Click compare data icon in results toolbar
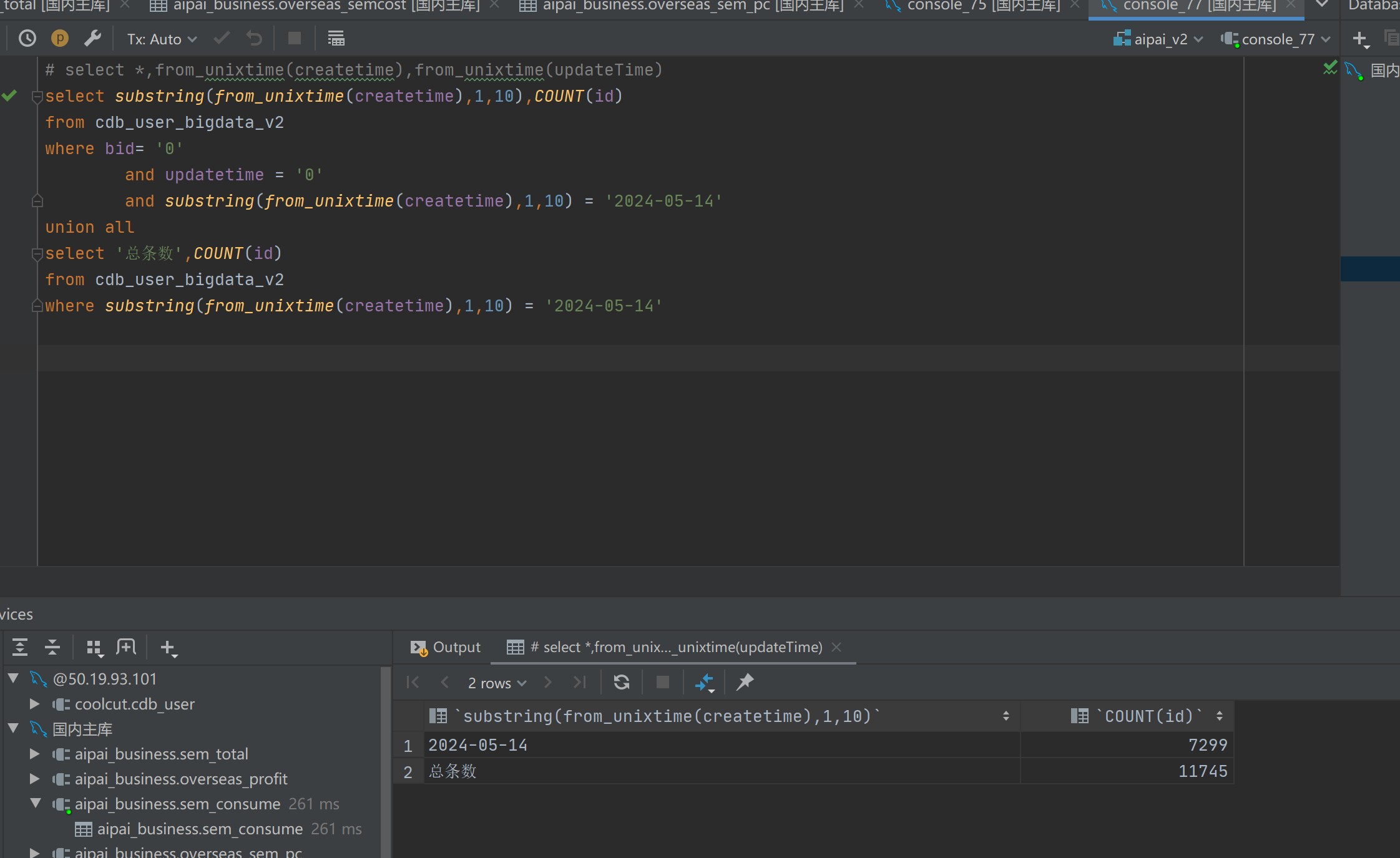Image resolution: width=1400 pixels, height=858 pixels. [705, 683]
